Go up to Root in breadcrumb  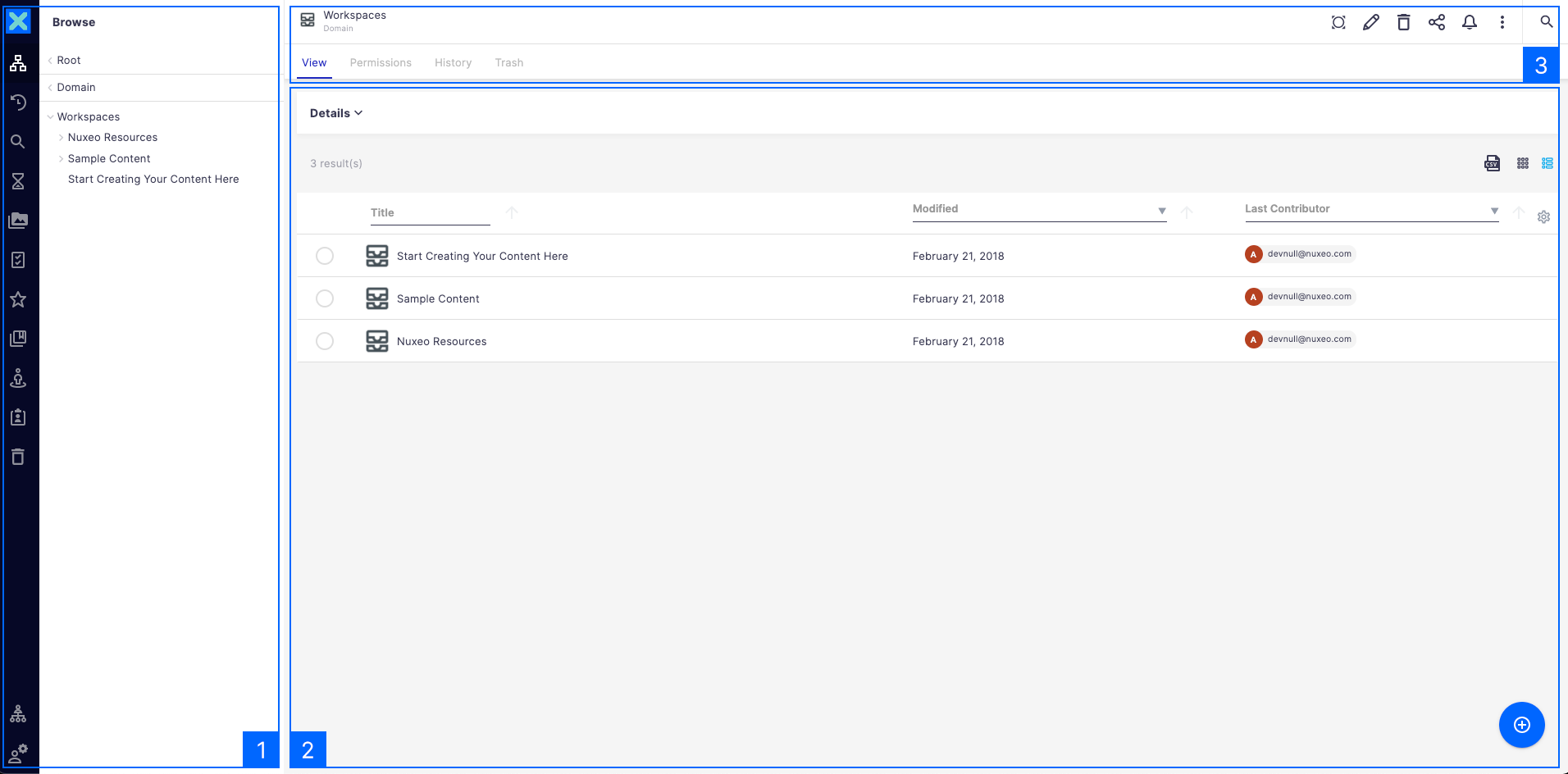(x=69, y=60)
